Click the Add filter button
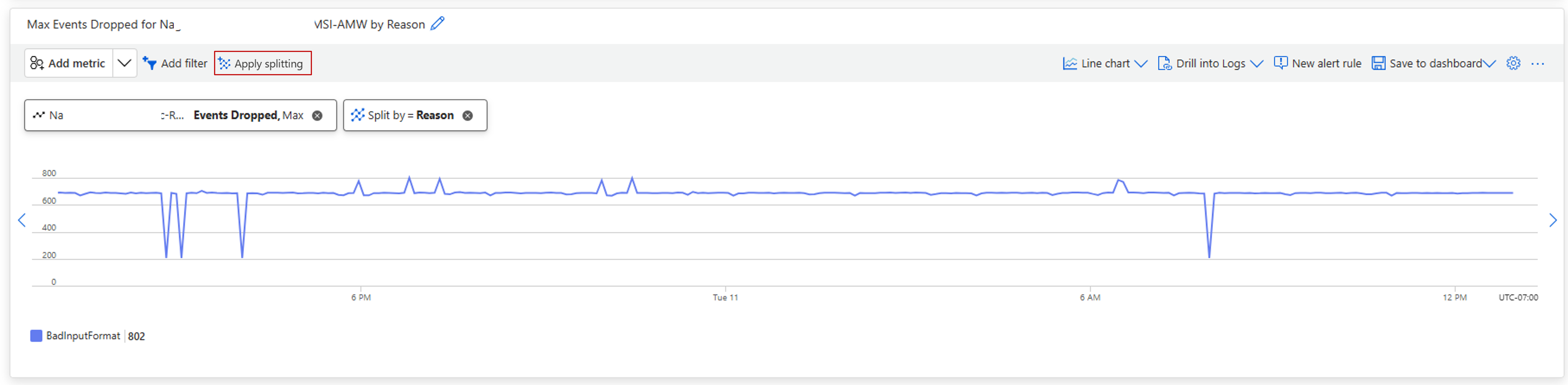Screen dimensions: 1568x385 click(x=175, y=63)
